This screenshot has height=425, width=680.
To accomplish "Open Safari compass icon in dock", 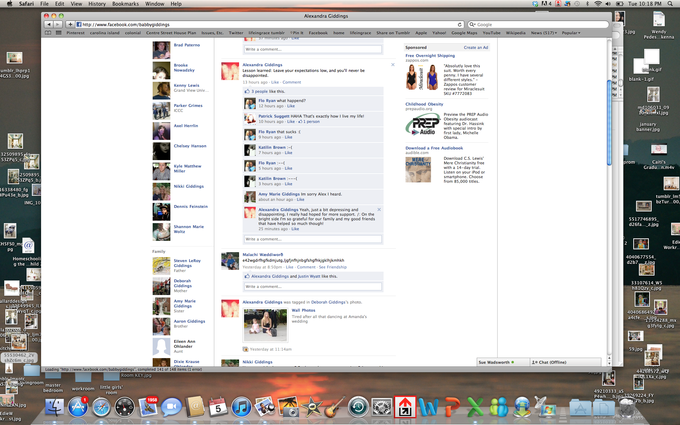I will pos(101,408).
